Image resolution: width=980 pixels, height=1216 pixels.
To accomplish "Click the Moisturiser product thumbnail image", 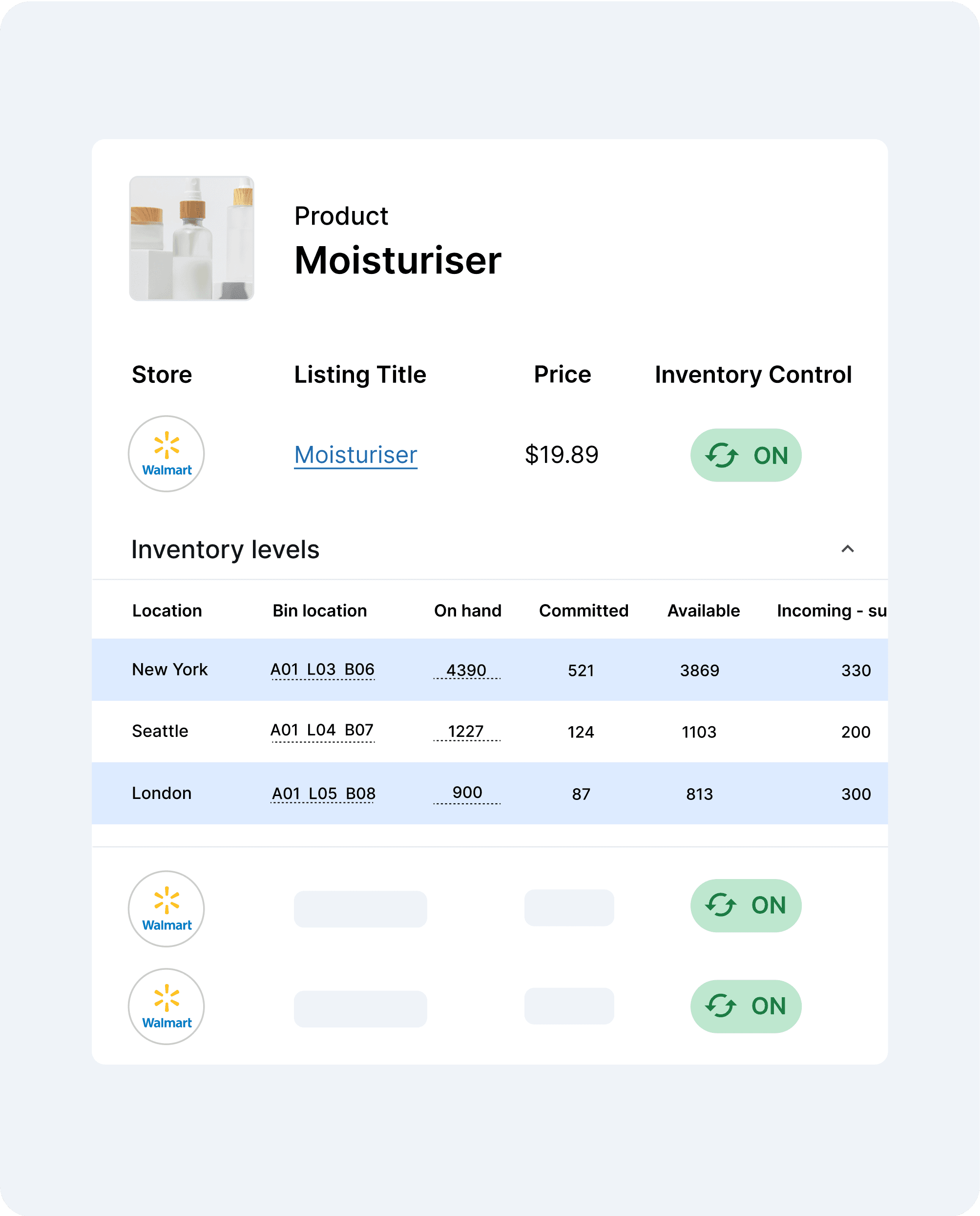I will 191,238.
